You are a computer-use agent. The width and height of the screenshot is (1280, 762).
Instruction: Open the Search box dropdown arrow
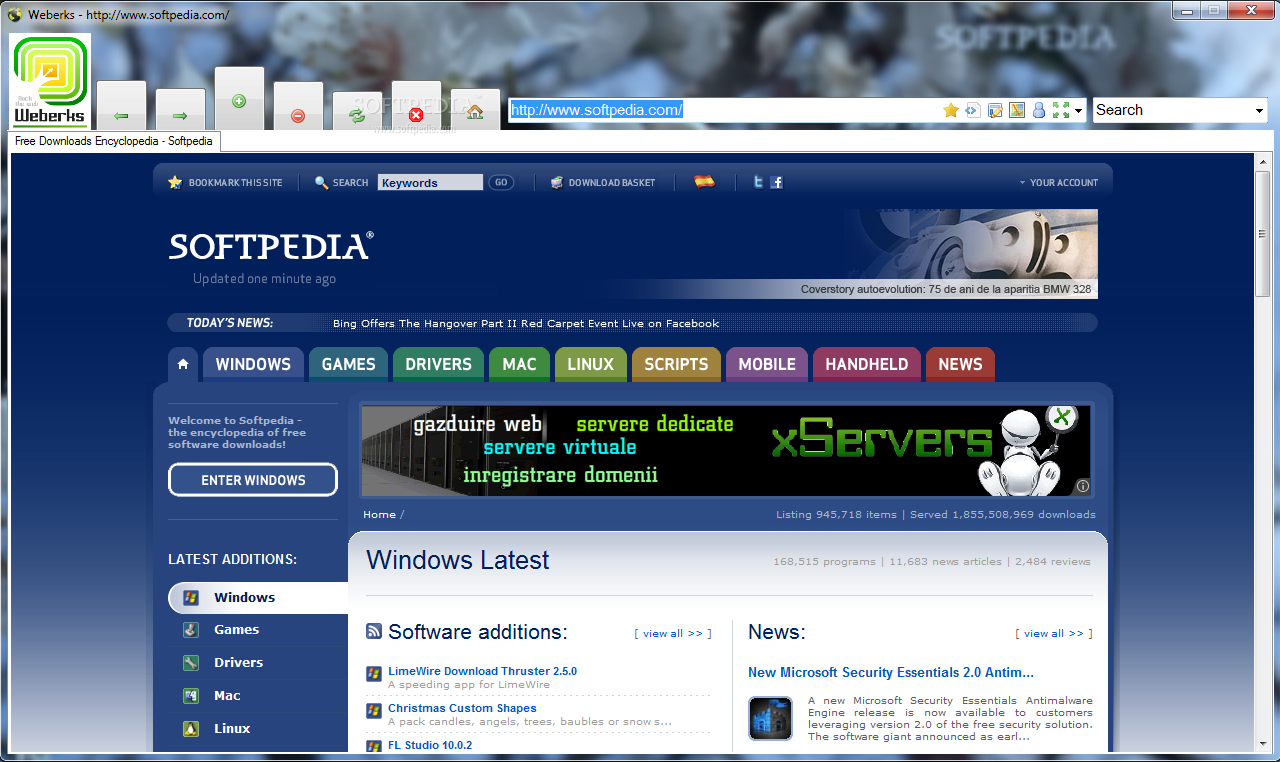[1260, 111]
